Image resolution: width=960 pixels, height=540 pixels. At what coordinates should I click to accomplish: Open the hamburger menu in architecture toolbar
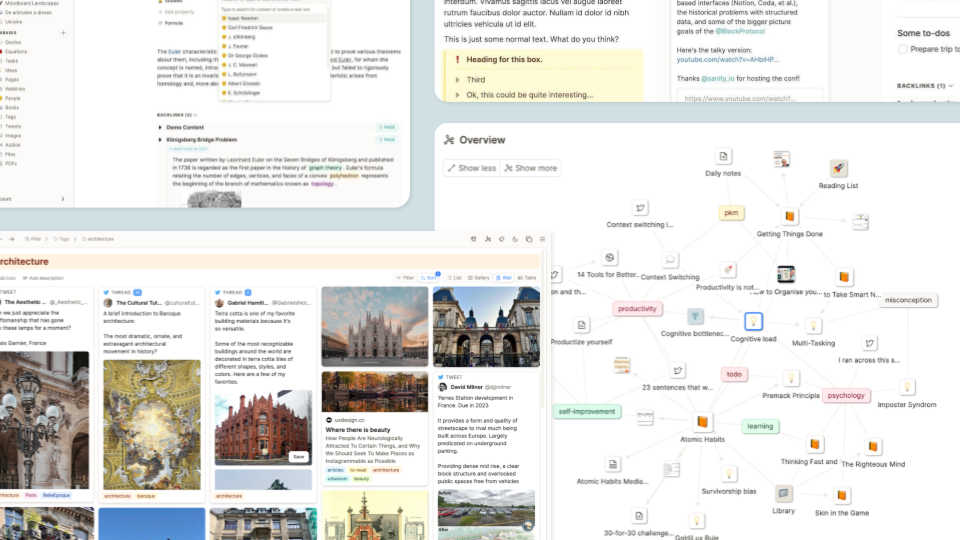coord(543,239)
